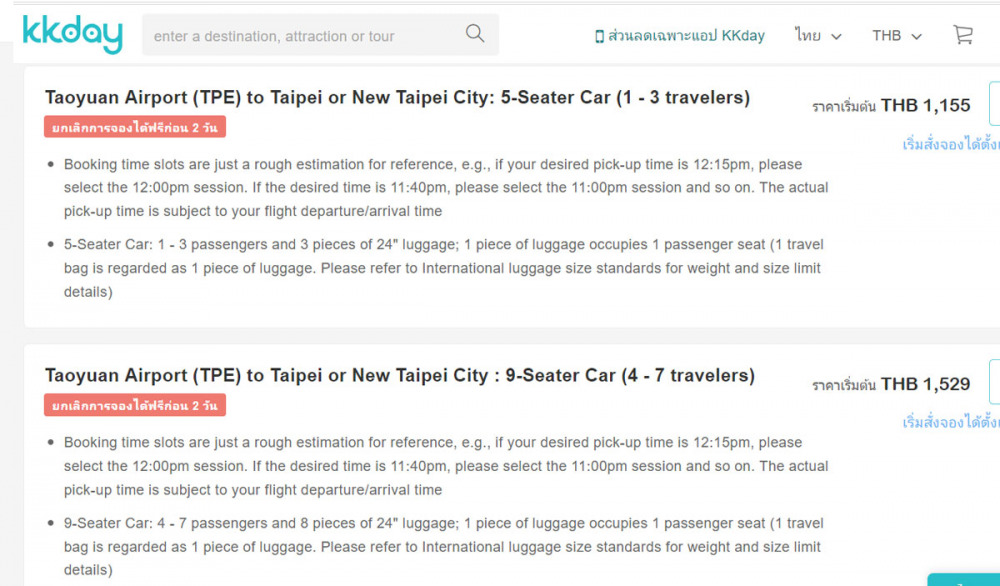Click the KKday logo
The width and height of the screenshot is (1000, 586).
[x=72, y=34]
